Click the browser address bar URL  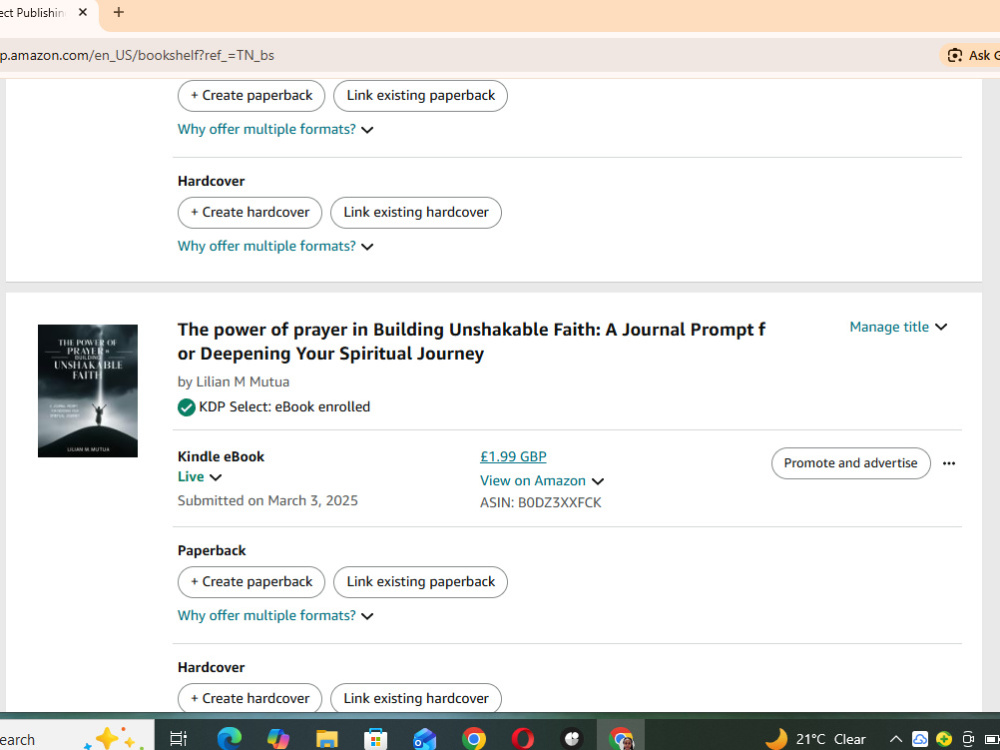tap(137, 55)
